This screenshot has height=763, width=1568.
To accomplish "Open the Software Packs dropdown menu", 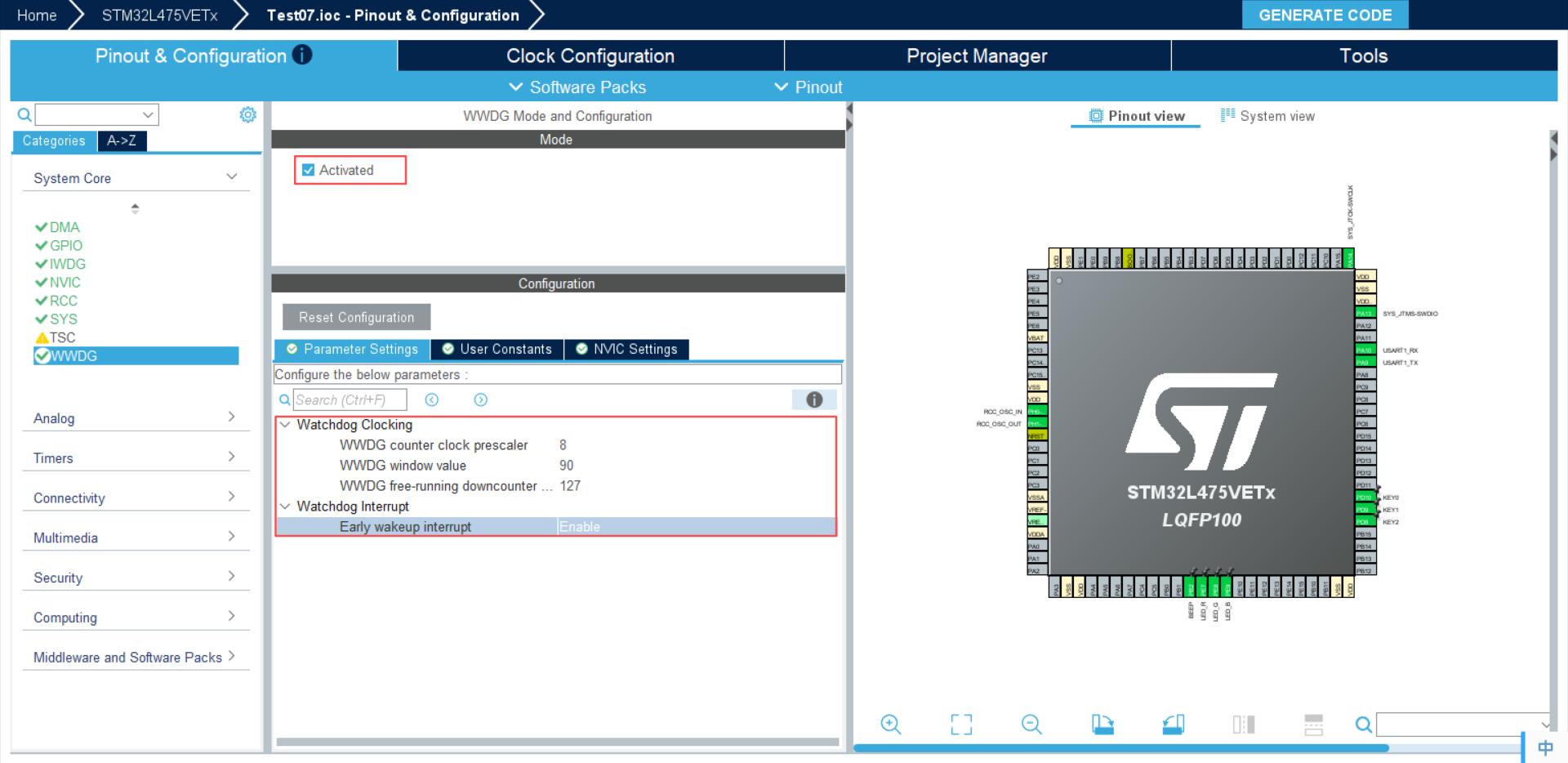I will (577, 87).
